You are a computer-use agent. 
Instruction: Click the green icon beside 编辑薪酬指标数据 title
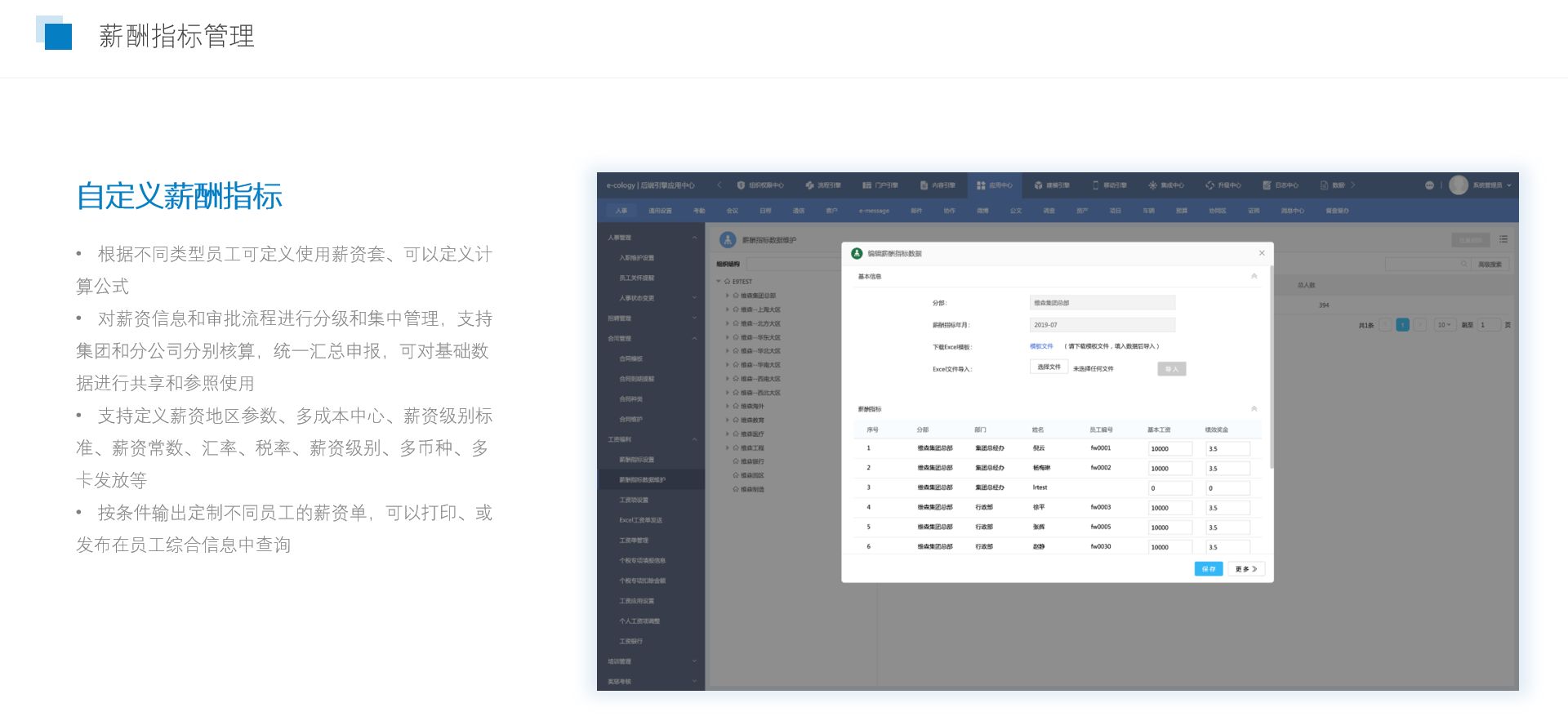(857, 253)
